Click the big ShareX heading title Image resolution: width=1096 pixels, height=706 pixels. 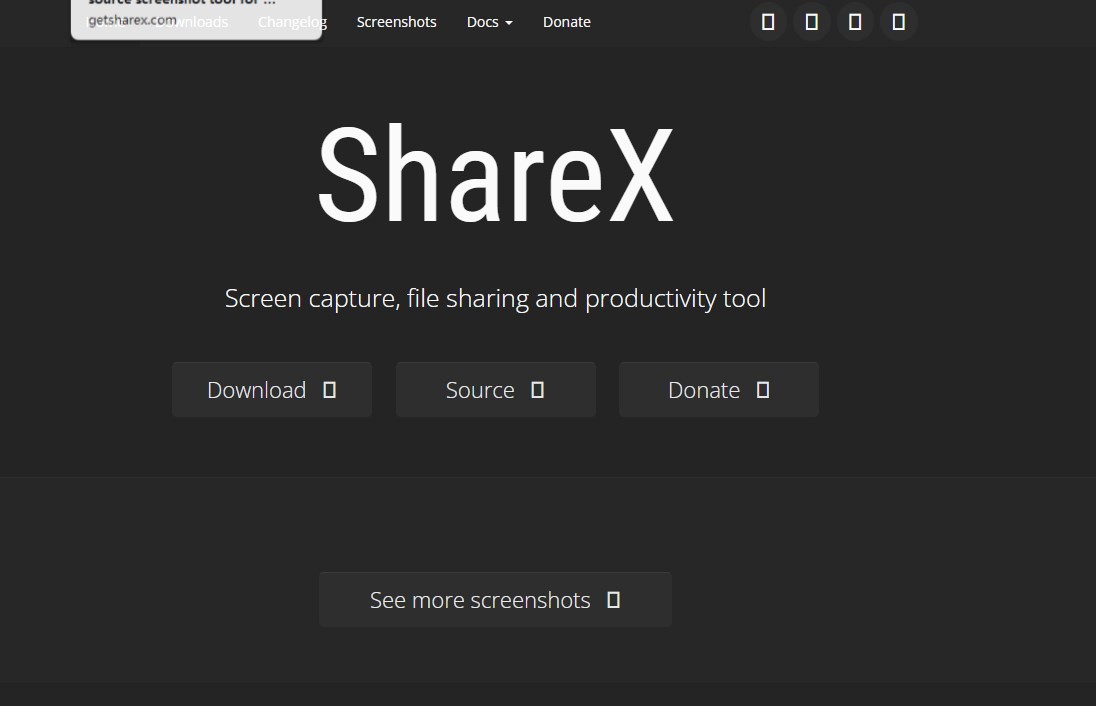point(495,175)
